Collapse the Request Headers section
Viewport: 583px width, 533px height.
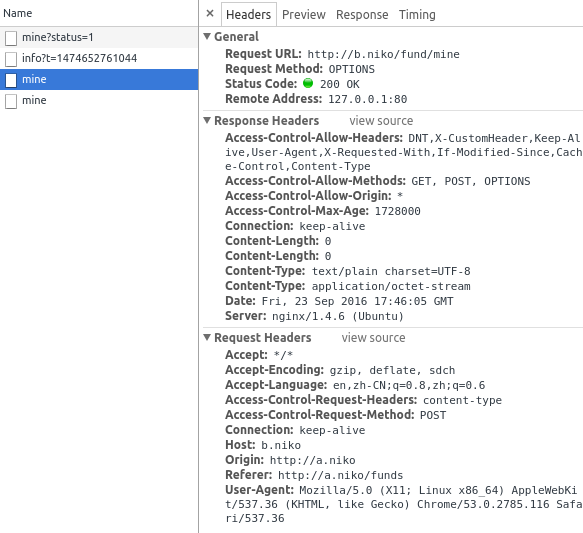tap(207, 337)
